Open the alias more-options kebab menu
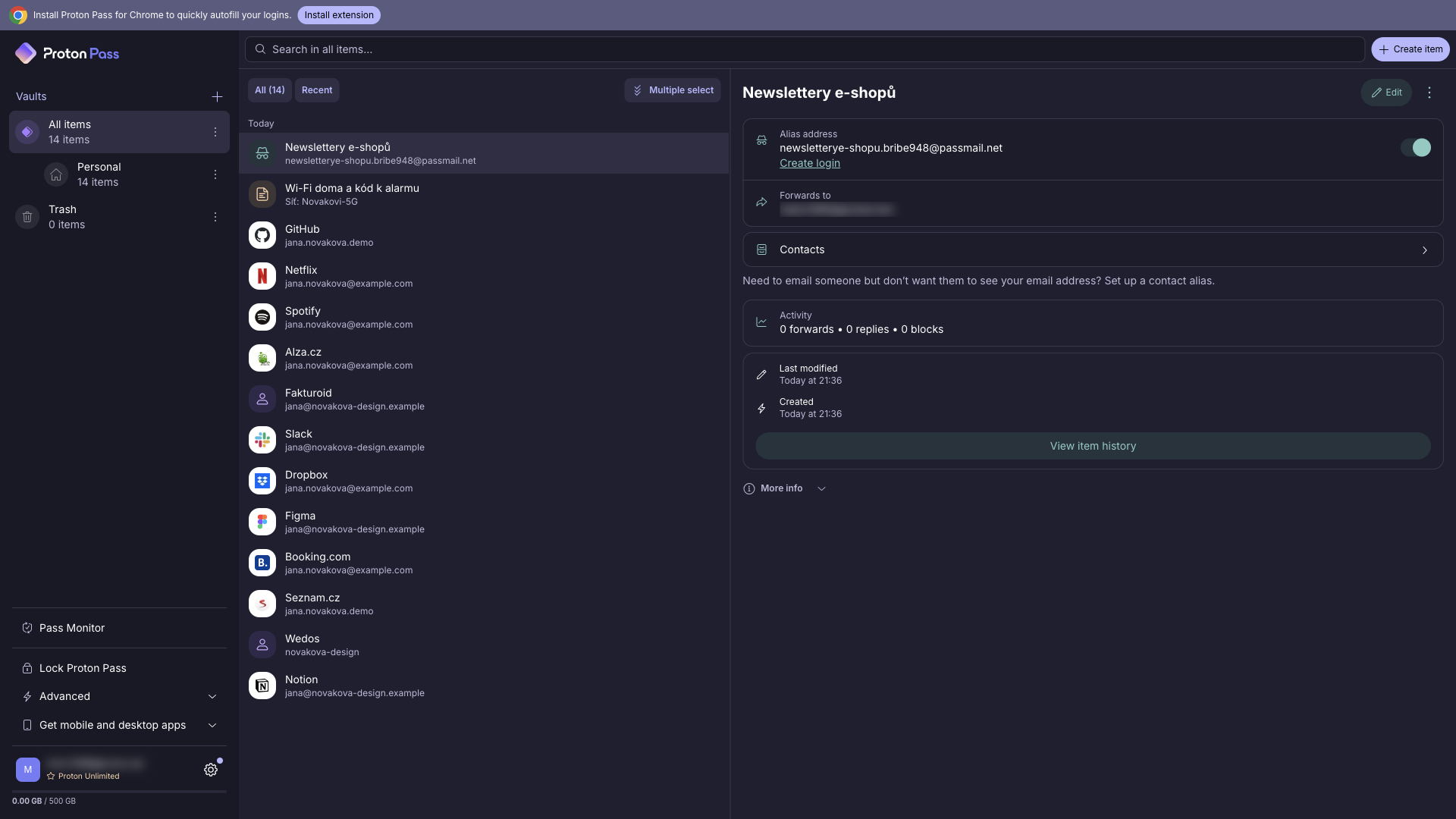The image size is (1456, 819). coord(1429,93)
